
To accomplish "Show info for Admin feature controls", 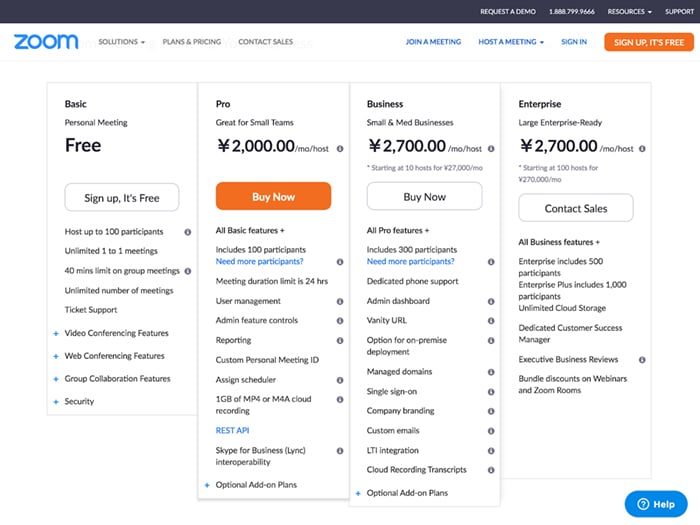I will point(340,321).
